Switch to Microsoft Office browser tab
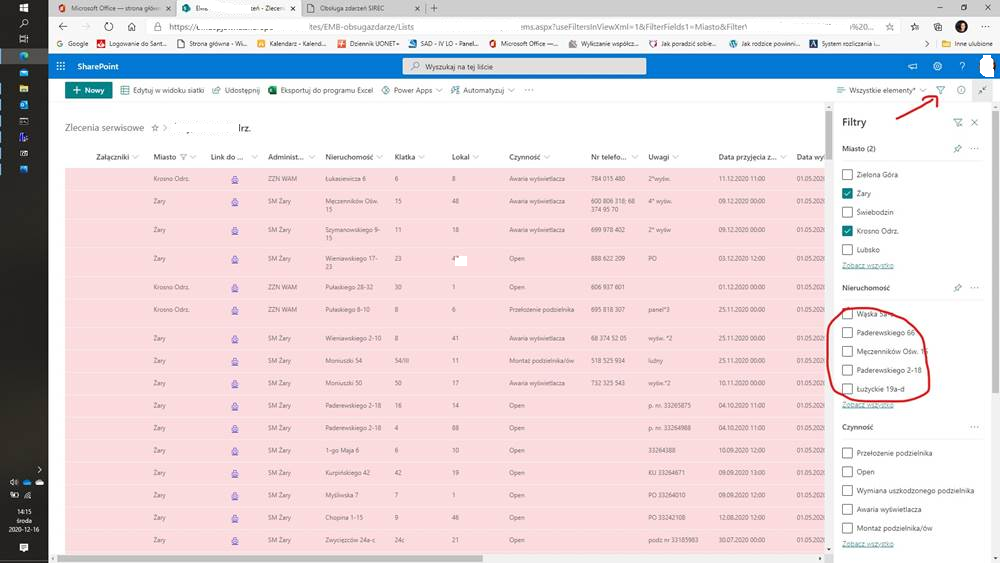Image resolution: width=1000 pixels, height=563 pixels. pos(115,8)
